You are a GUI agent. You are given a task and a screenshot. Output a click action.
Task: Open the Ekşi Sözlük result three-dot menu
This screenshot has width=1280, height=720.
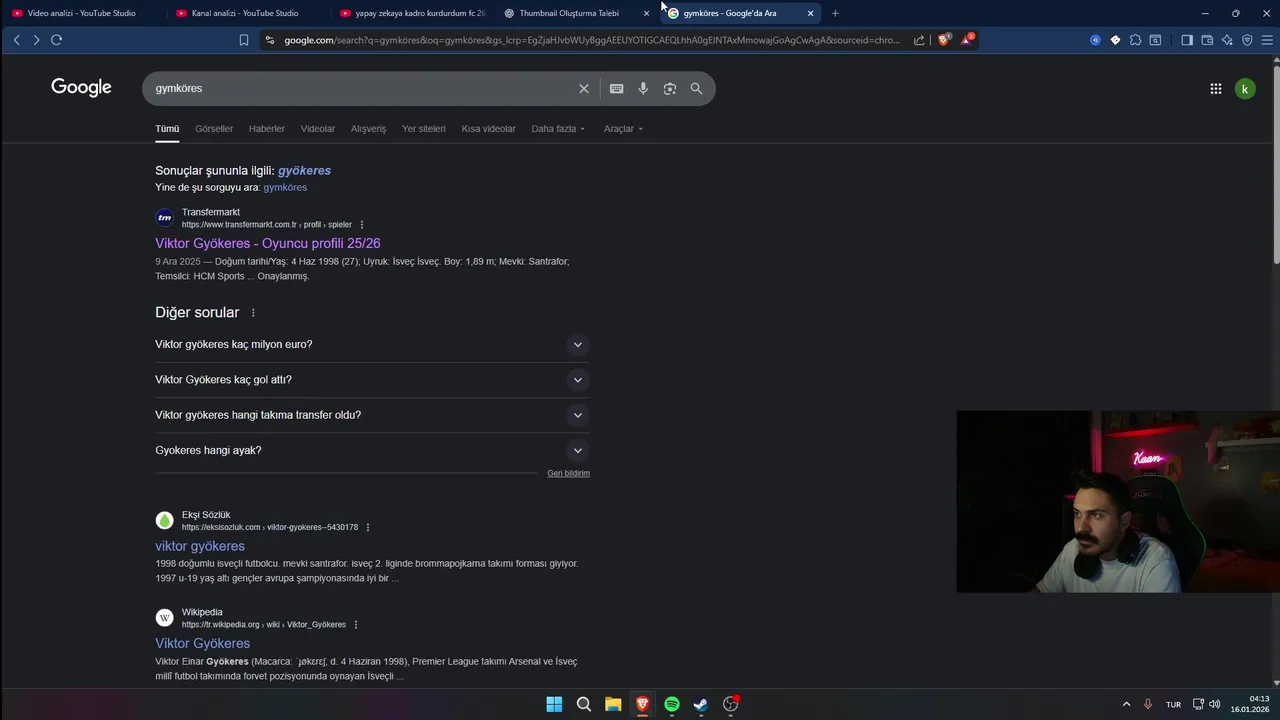click(368, 527)
